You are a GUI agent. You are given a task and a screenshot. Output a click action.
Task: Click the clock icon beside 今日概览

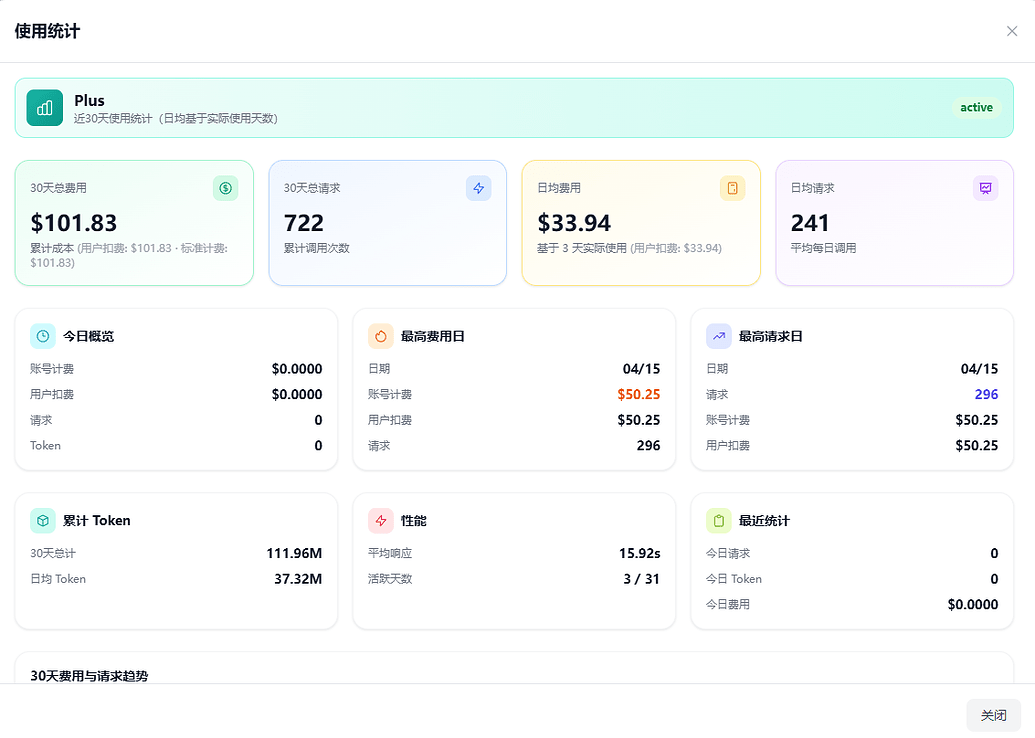click(x=43, y=336)
